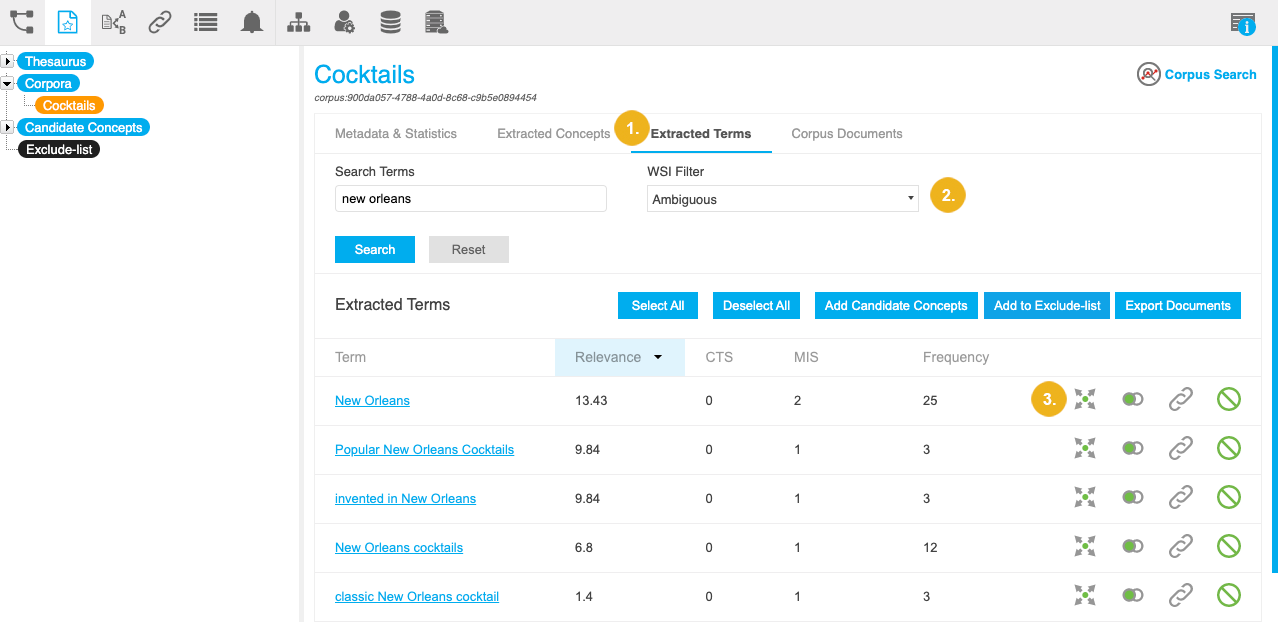Open the Metadata & Statistics tab

click(x=395, y=134)
